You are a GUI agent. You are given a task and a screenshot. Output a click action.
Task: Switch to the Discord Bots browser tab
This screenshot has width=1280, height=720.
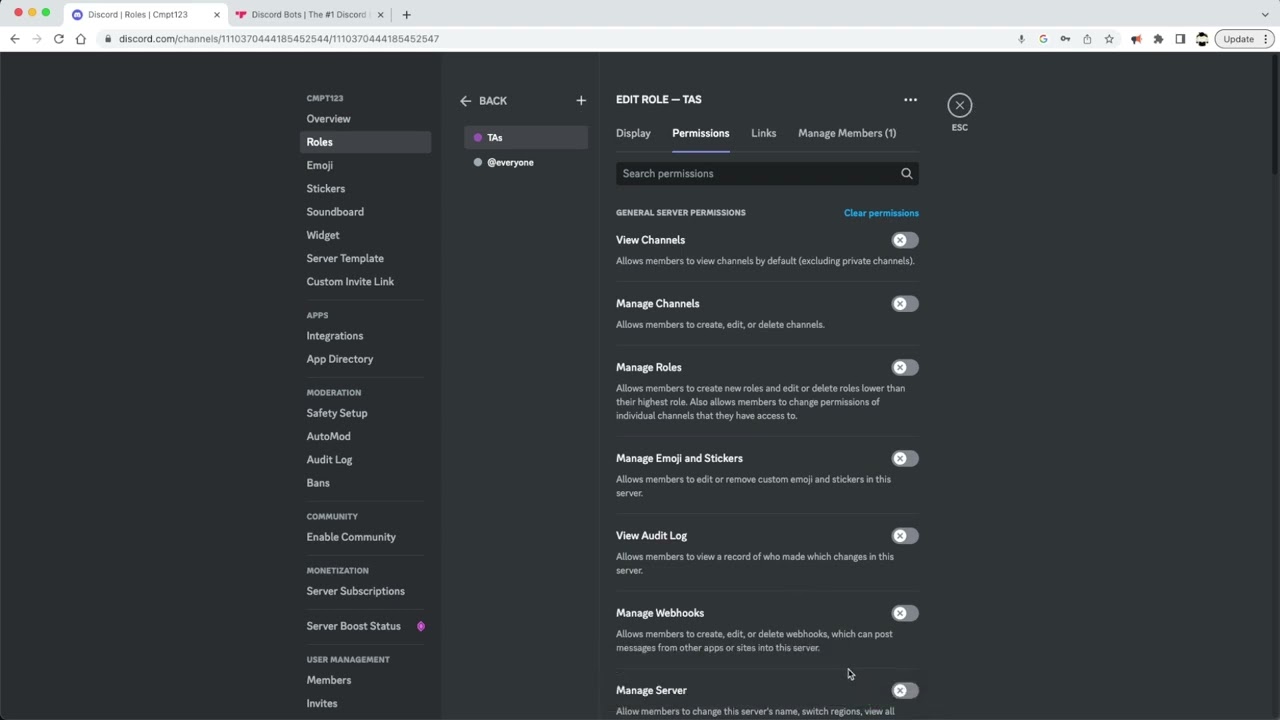(309, 15)
